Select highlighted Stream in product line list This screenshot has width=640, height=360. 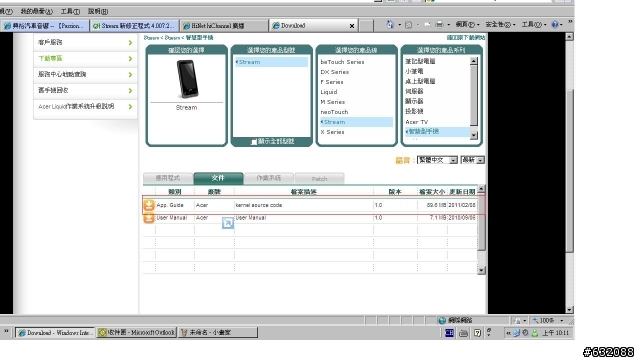point(356,122)
